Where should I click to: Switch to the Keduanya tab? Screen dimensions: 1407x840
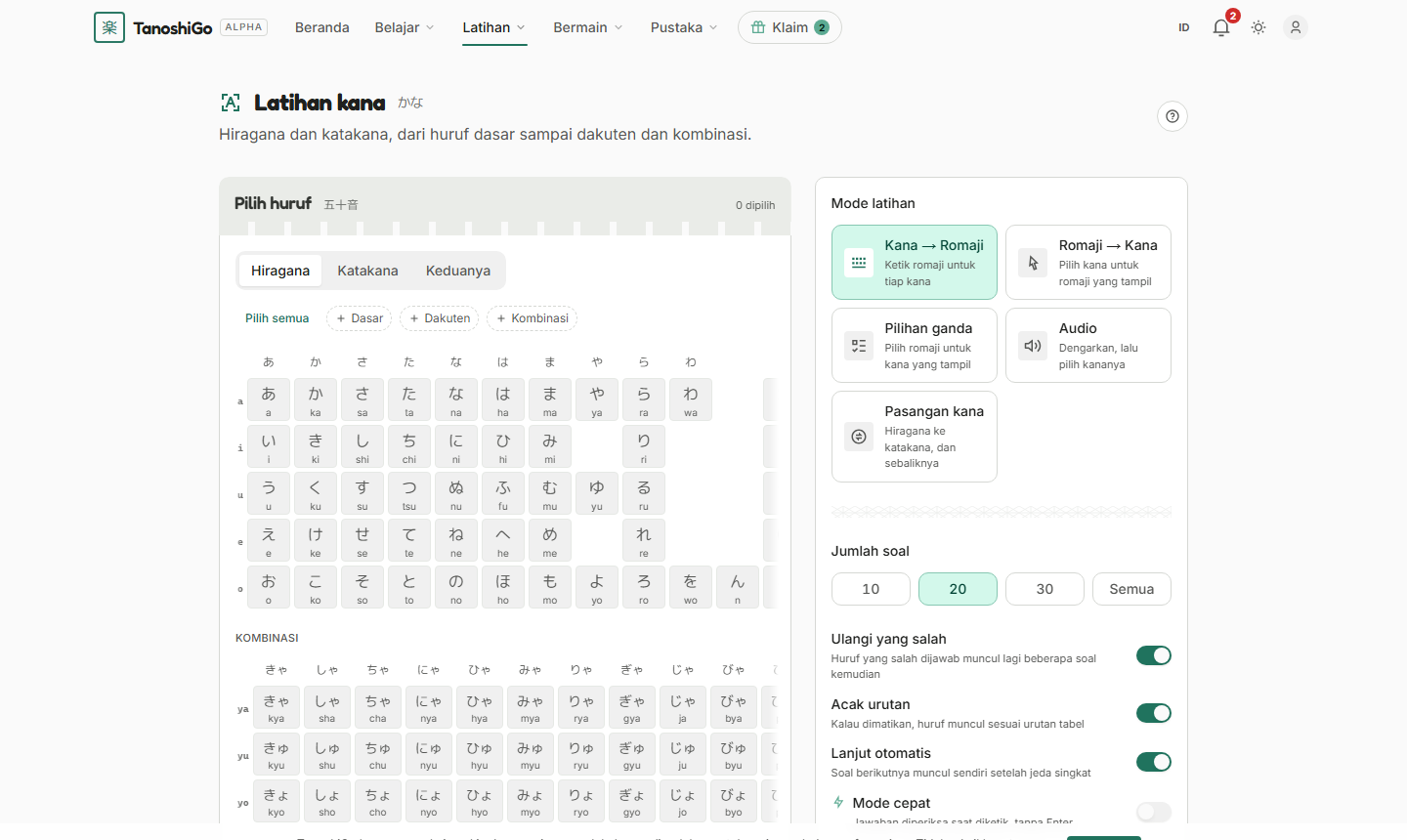tap(458, 271)
